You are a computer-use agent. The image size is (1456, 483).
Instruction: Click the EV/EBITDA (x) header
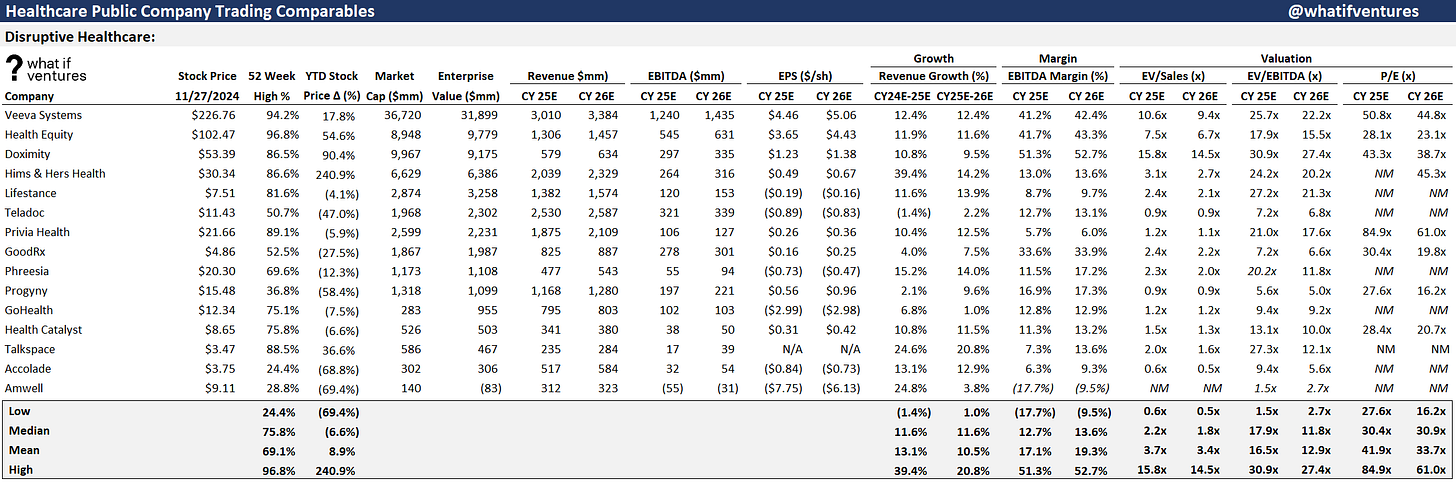(x=1285, y=76)
